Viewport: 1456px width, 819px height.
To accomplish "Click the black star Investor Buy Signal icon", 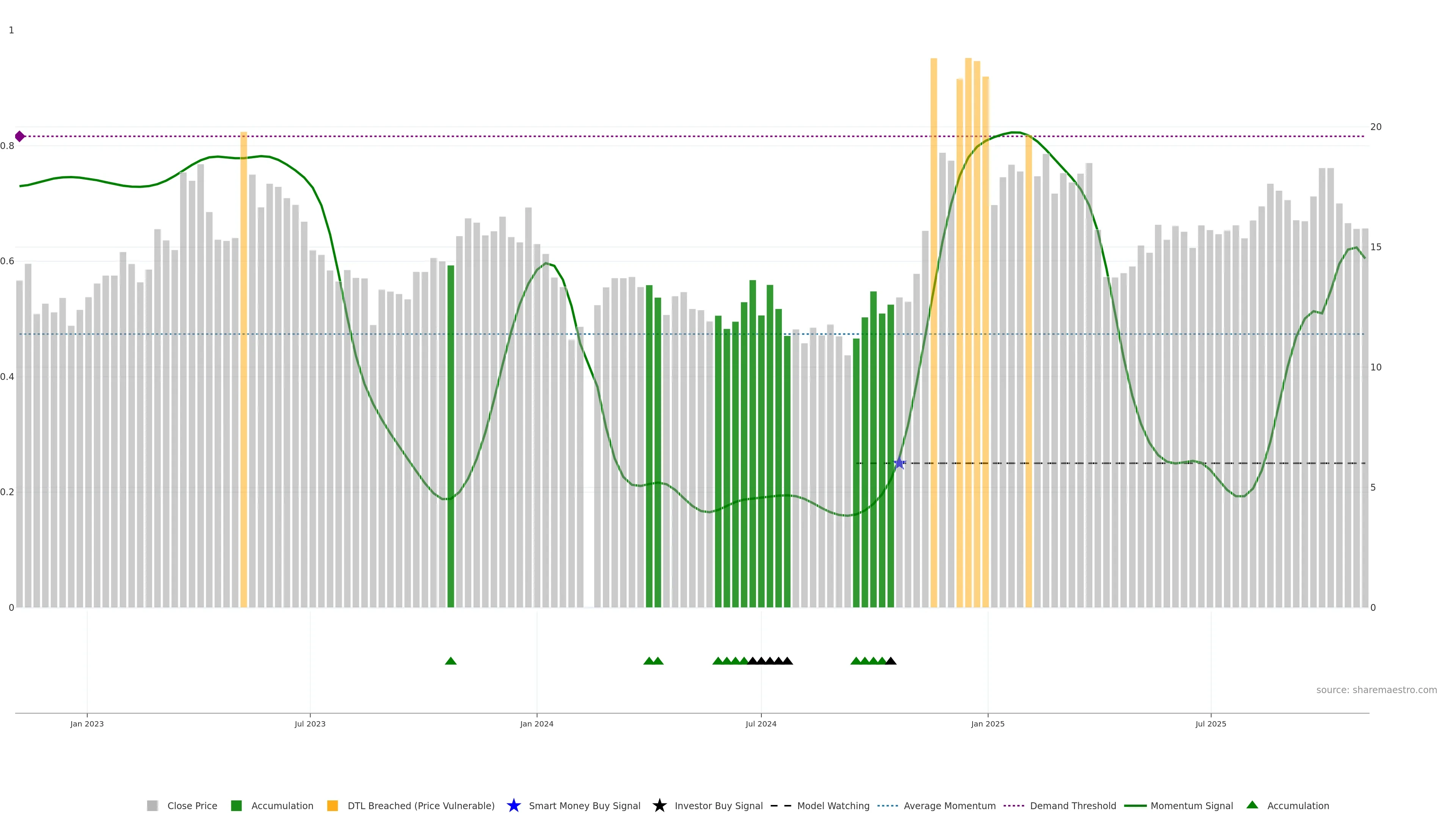I will (x=659, y=805).
